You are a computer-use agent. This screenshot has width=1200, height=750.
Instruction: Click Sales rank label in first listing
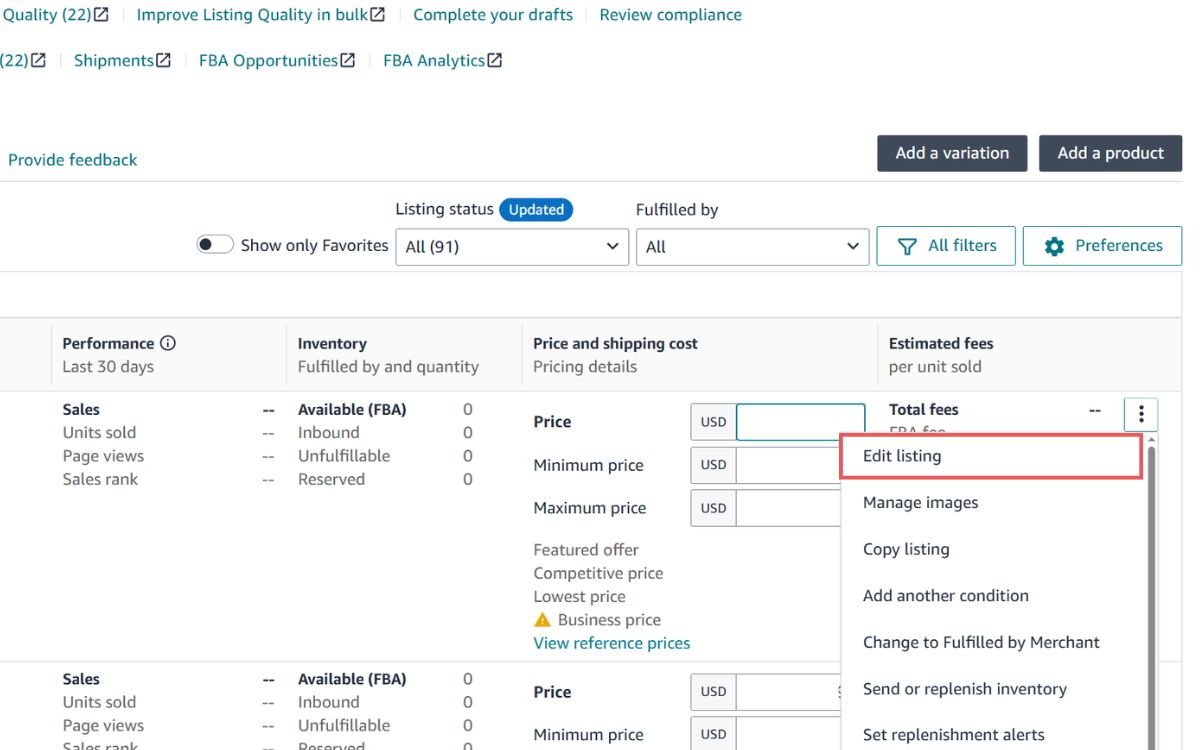[x=100, y=479]
